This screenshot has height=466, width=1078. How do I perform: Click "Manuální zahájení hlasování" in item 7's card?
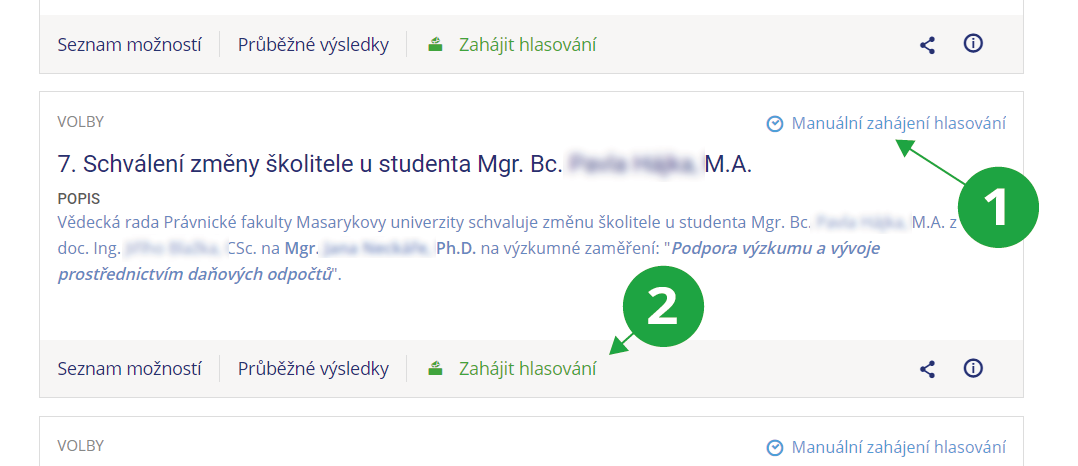coord(898,124)
